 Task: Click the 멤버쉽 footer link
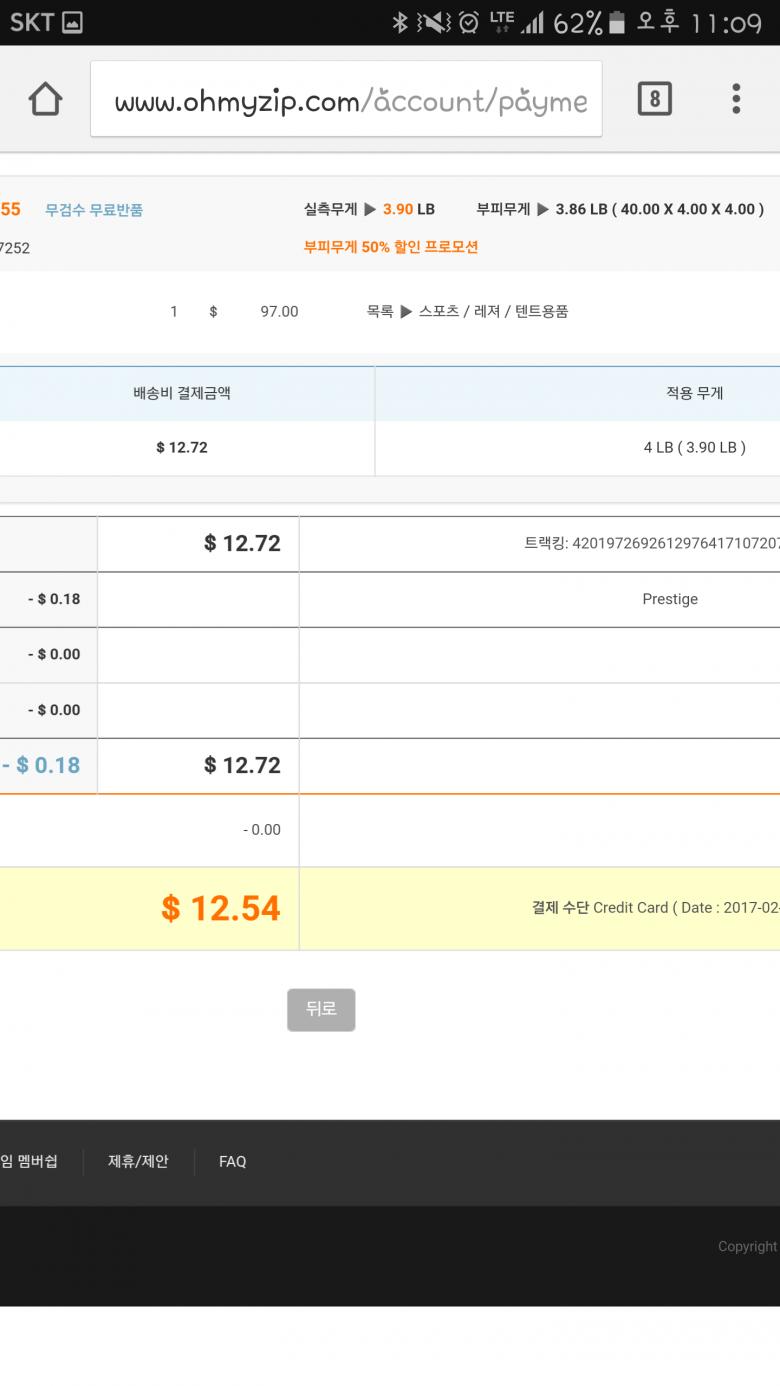pos(30,1161)
